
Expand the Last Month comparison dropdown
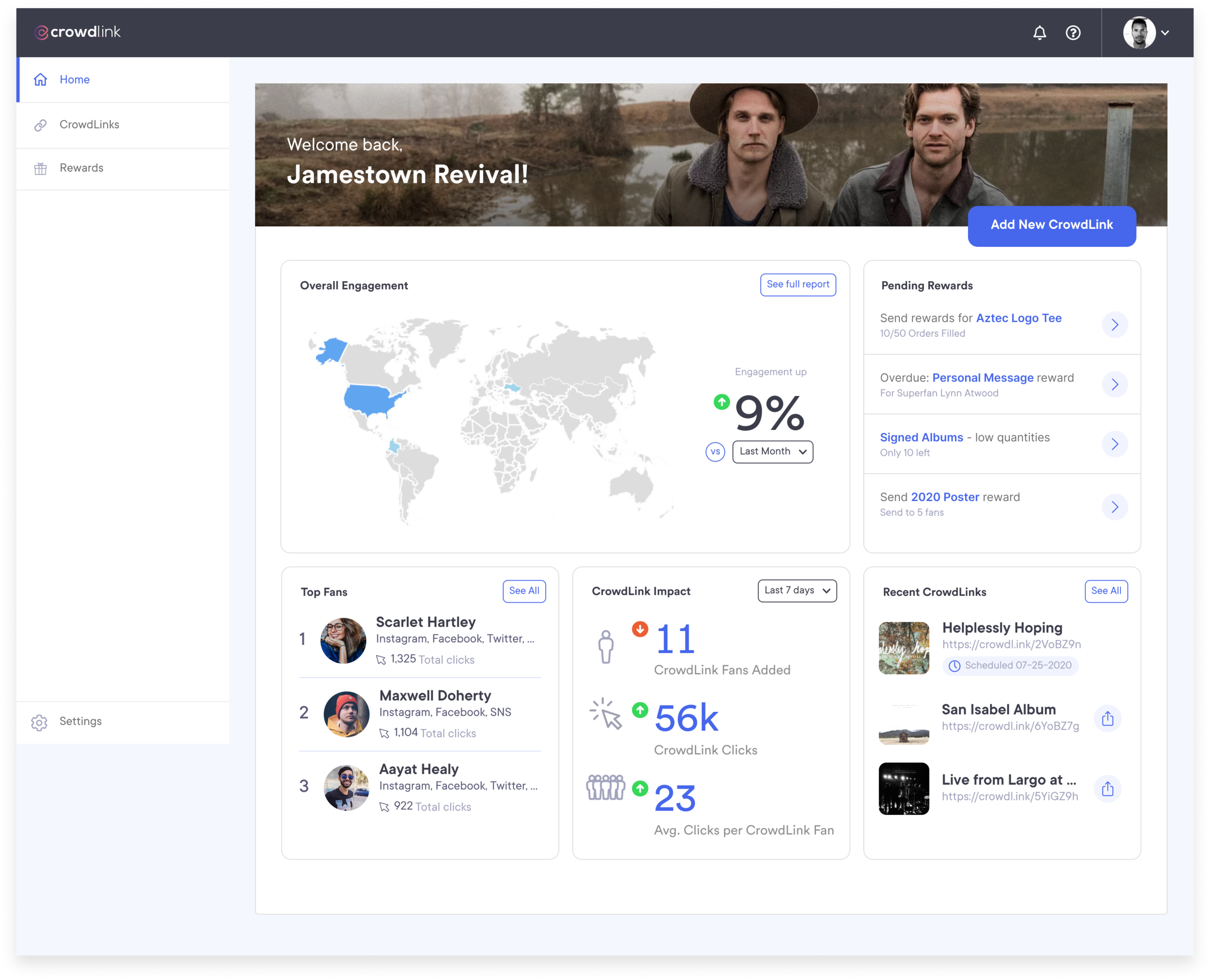(x=772, y=452)
